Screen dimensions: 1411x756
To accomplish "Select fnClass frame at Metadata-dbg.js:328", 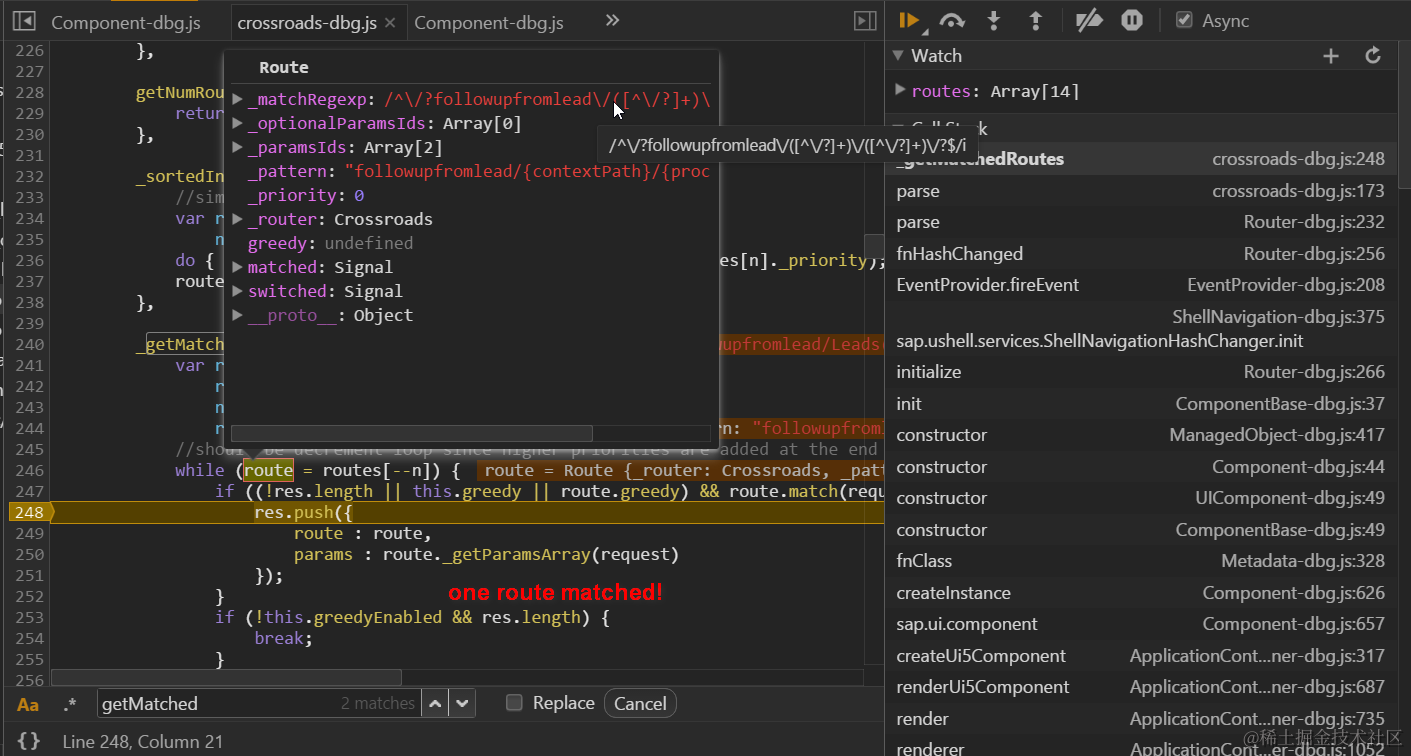I will point(1141,561).
